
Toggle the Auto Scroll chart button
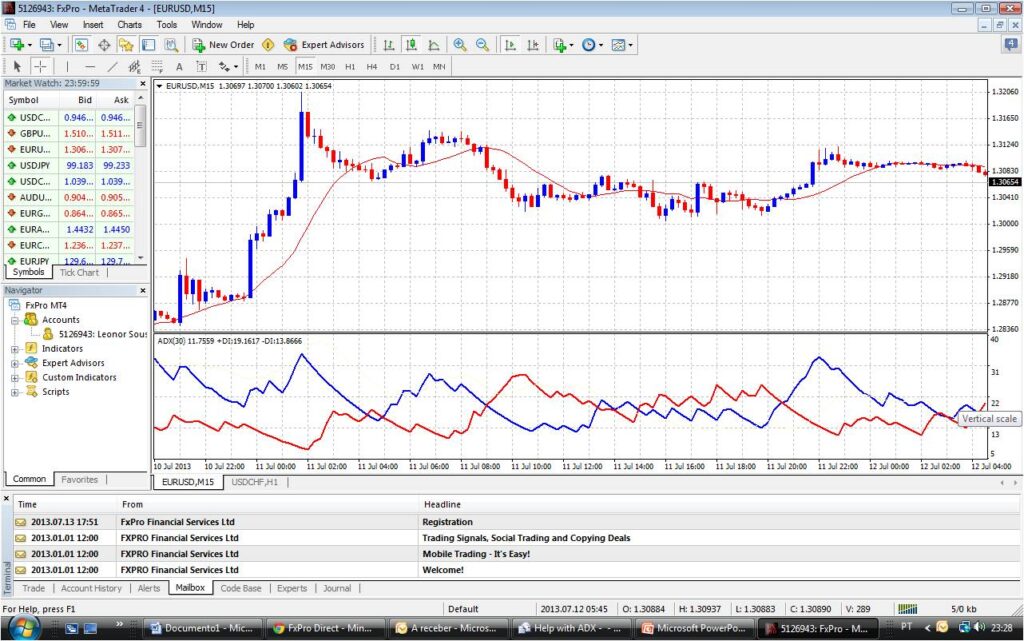coord(510,45)
